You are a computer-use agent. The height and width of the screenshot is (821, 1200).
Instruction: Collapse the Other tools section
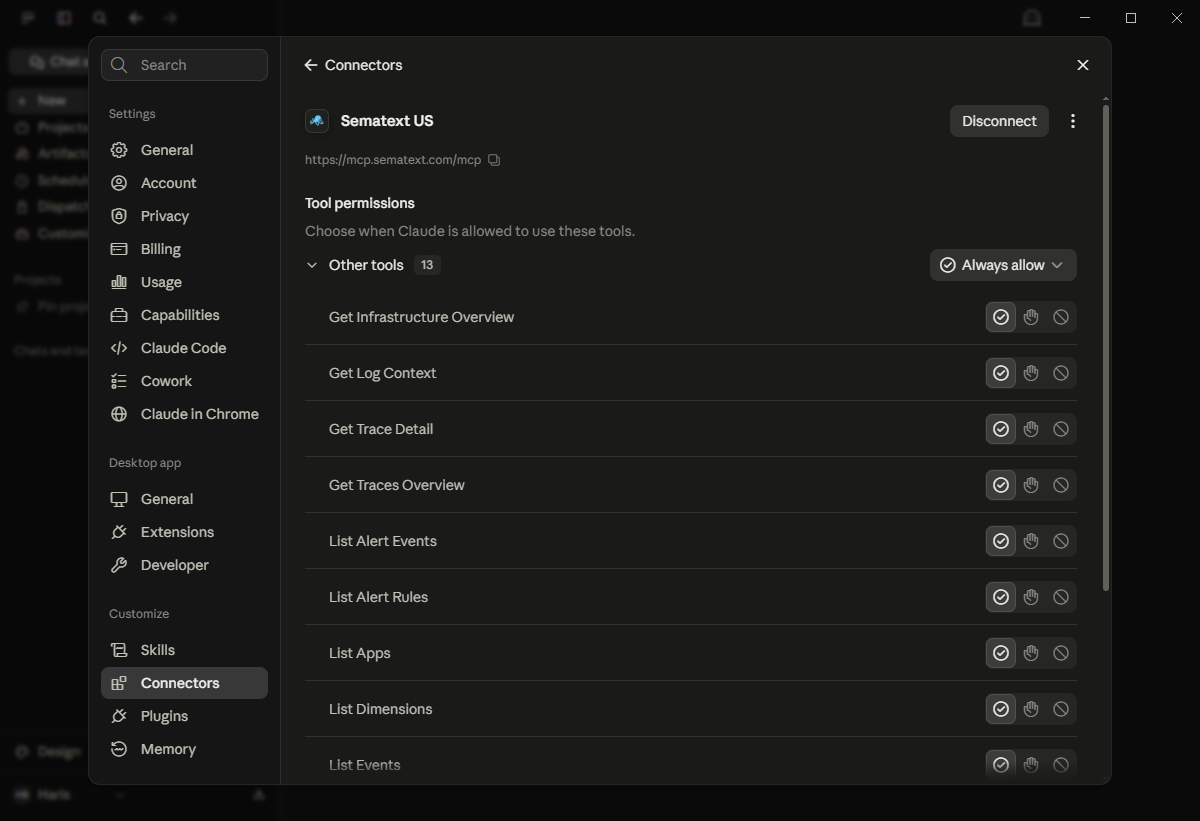(312, 265)
